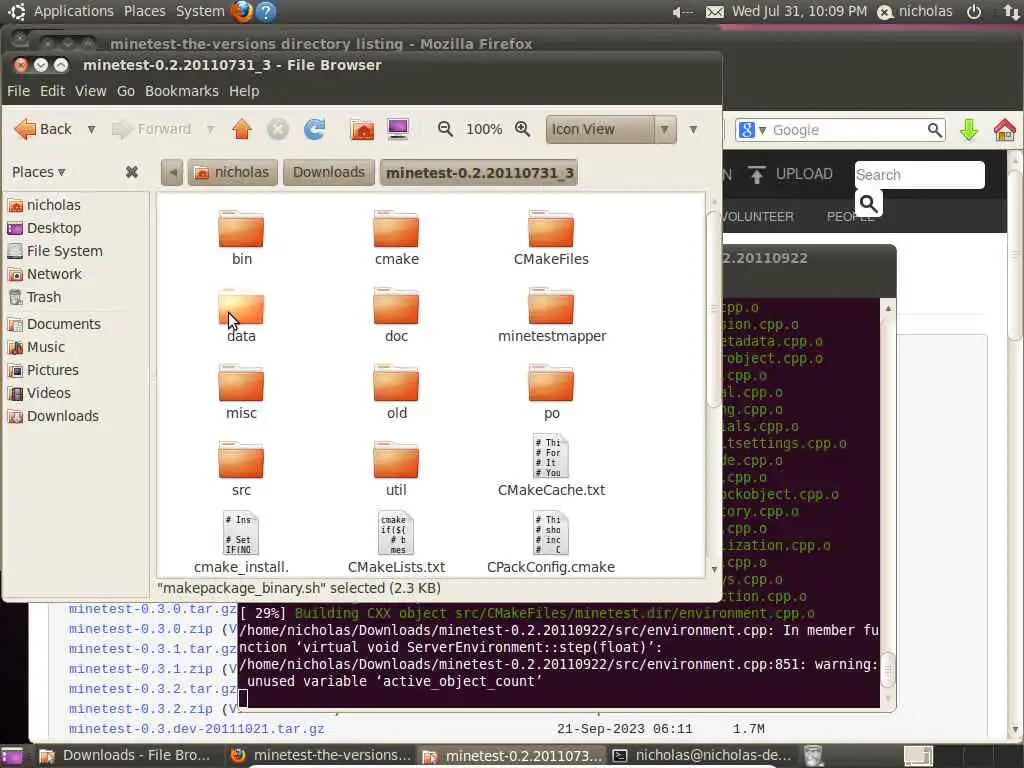The height and width of the screenshot is (768, 1024).
Task: Click the UPLOAD link on the web page
Action: pyautogui.click(x=790, y=174)
